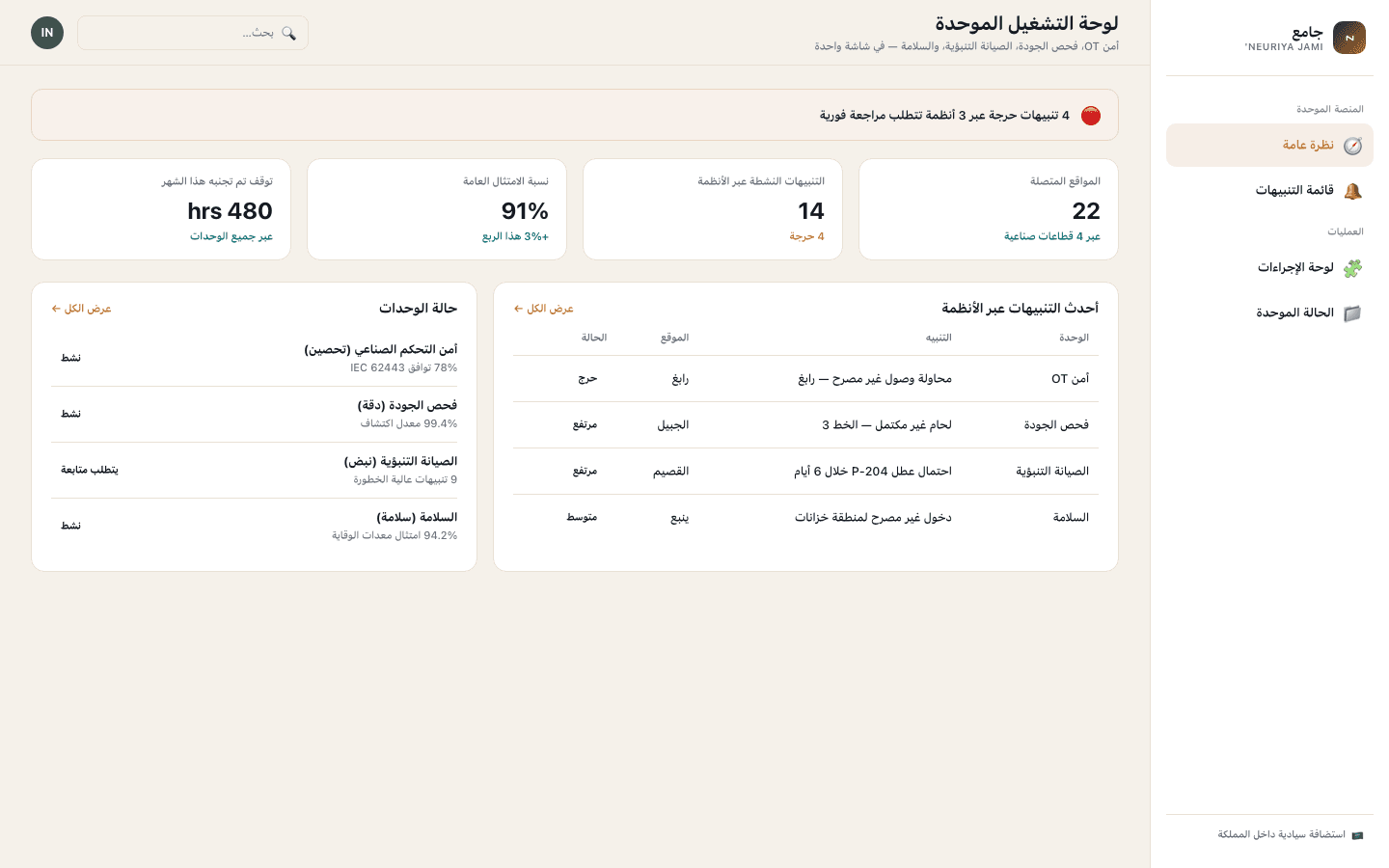
Task: Click عرض الكل in units status panel
Action: pyautogui.click(x=82, y=309)
